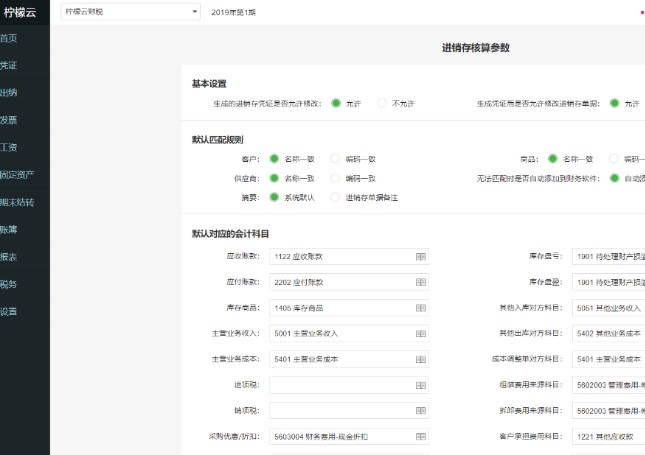Open account picker icon for 应收账款

click(421, 257)
